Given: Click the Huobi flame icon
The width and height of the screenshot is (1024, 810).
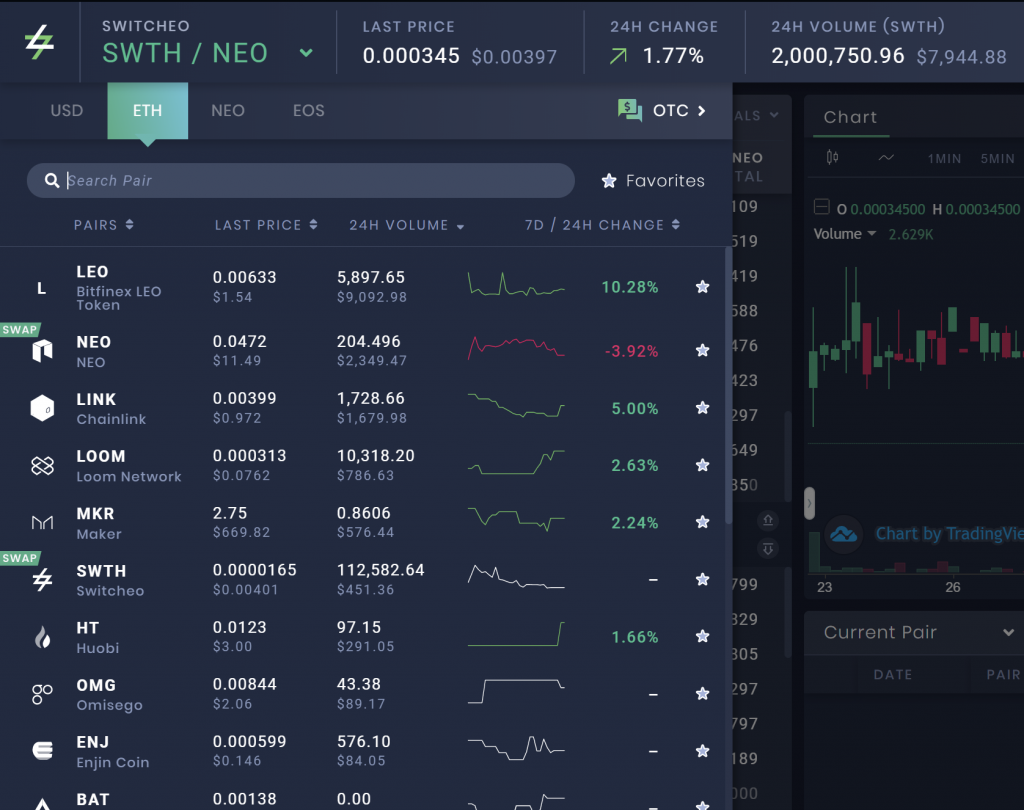Looking at the screenshot, I should 42,637.
